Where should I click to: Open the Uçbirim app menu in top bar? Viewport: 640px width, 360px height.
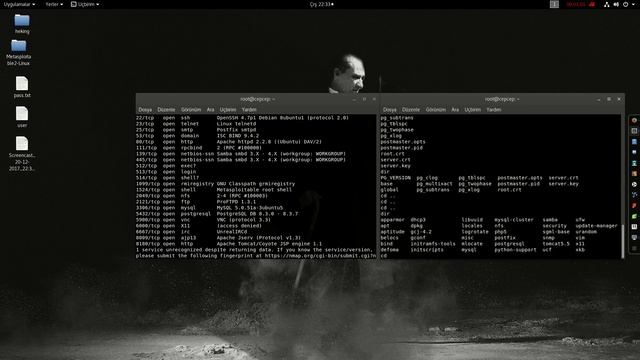tap(85, 4)
